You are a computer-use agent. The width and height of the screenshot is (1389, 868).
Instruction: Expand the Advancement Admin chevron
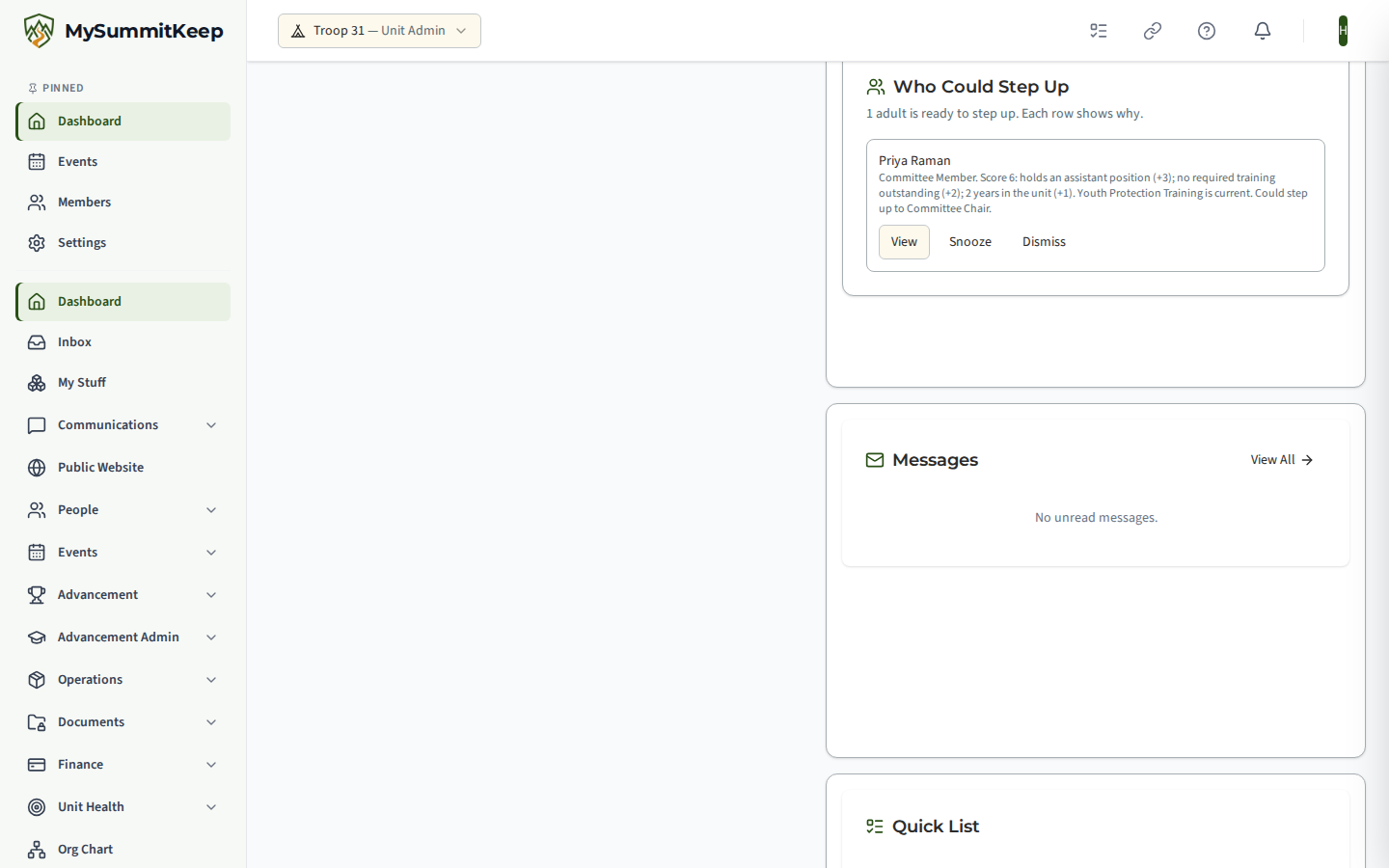[211, 637]
